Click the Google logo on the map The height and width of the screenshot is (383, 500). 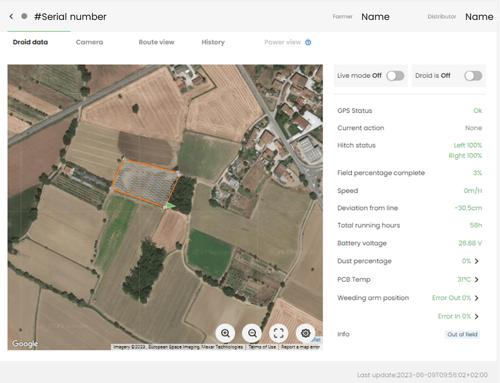point(25,343)
